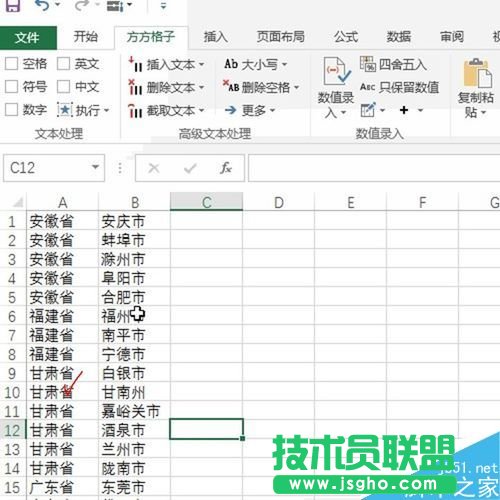Go to the 公式 tab
Screen dimensions: 500x500
pos(346,36)
